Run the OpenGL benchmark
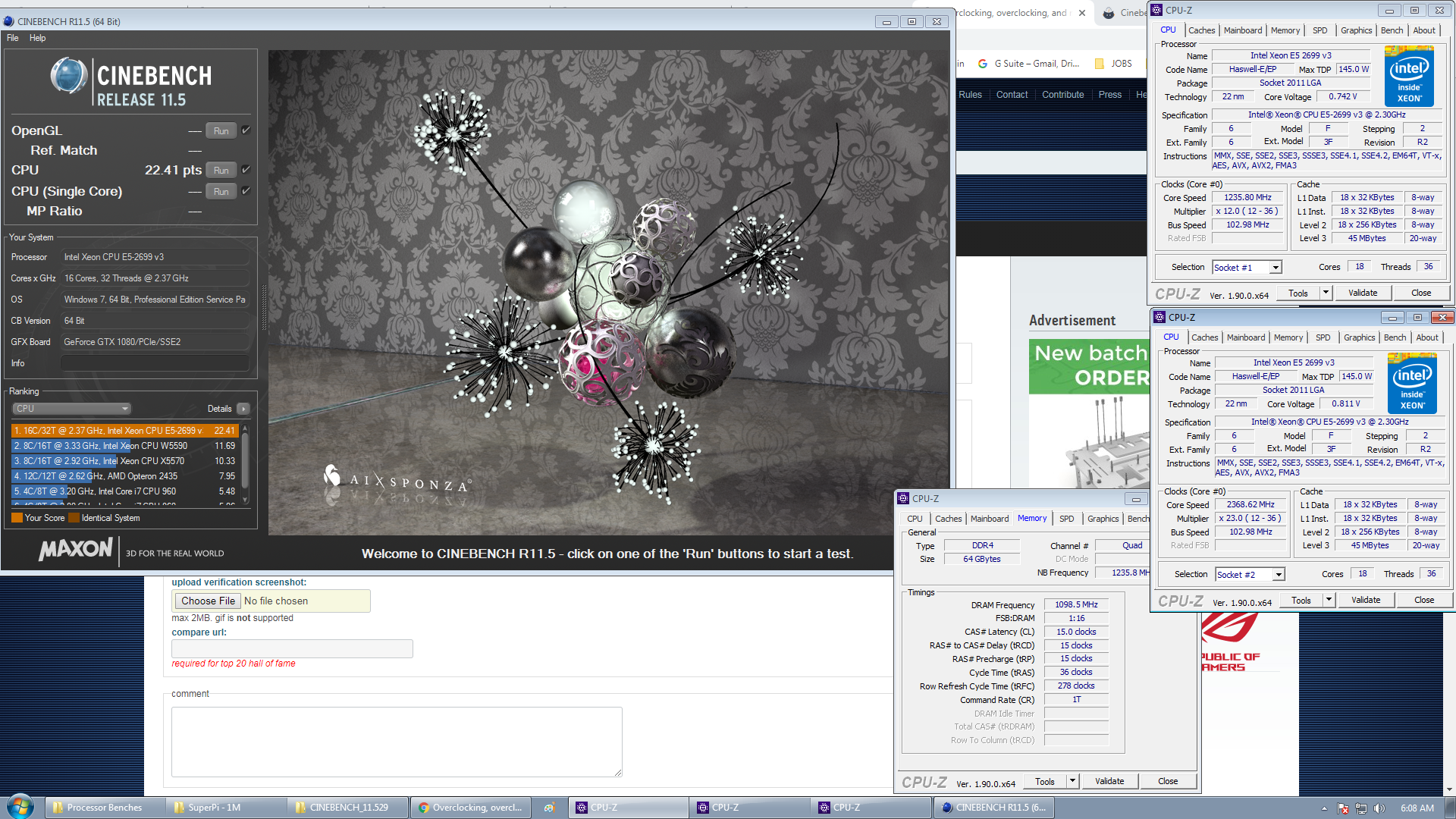Screen dimensions: 1456x819 point(221,131)
